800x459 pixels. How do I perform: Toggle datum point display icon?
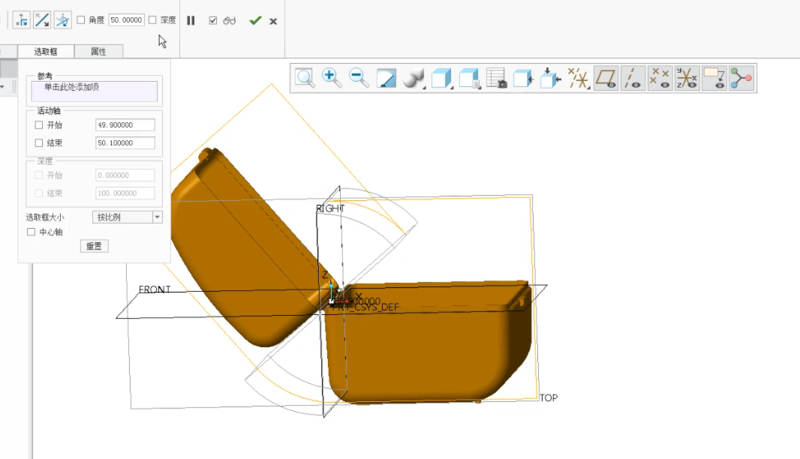(x=660, y=78)
